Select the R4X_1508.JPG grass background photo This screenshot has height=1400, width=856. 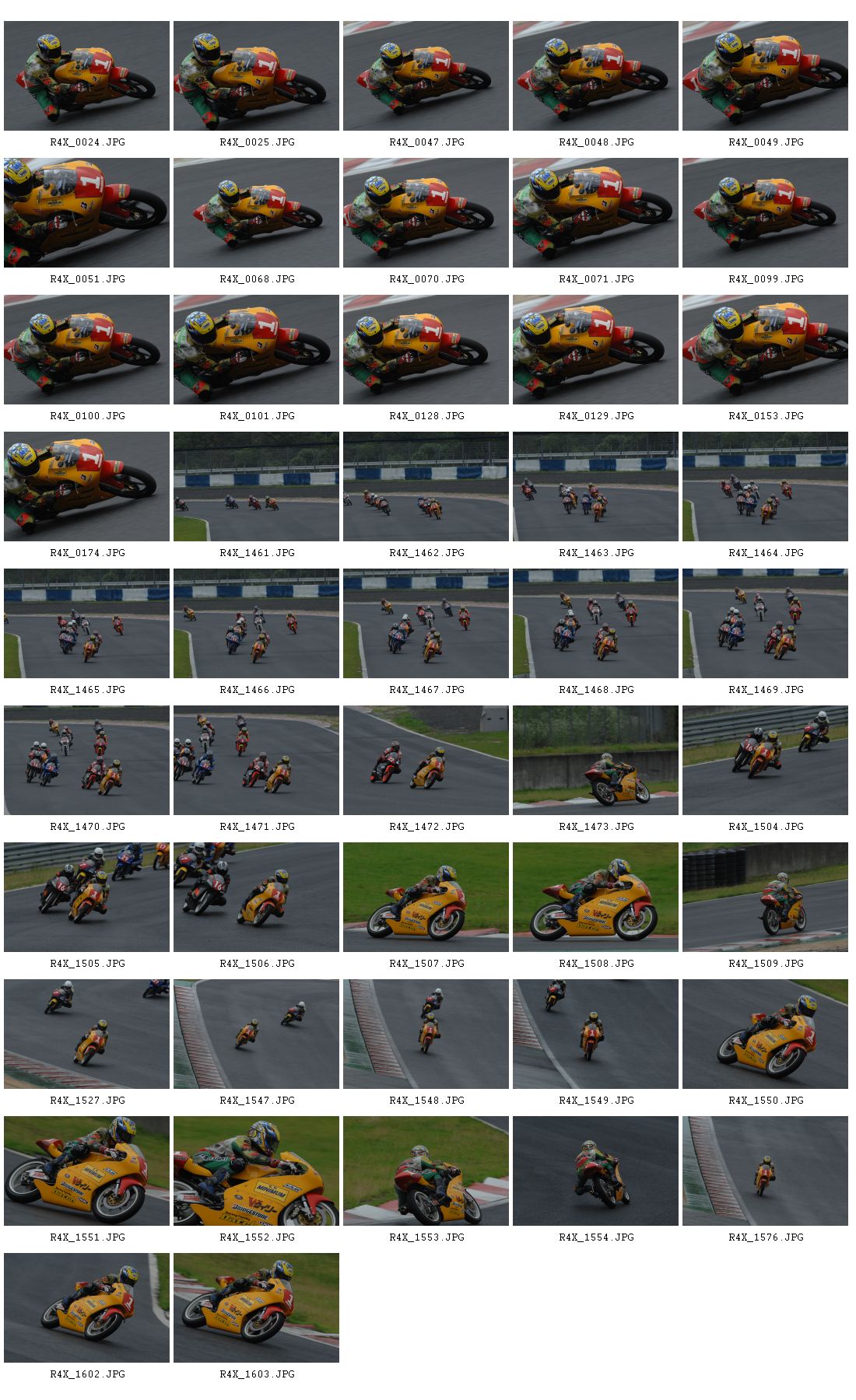[x=595, y=897]
